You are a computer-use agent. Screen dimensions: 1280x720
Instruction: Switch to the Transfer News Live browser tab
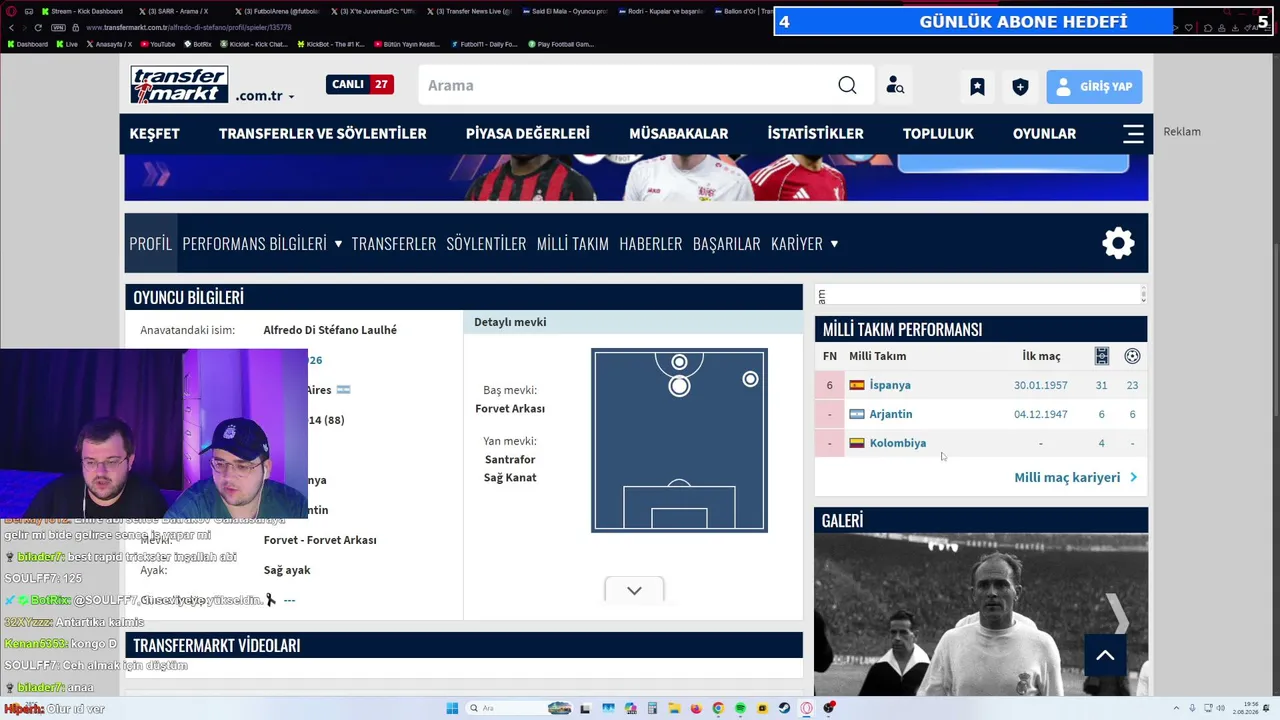469,11
